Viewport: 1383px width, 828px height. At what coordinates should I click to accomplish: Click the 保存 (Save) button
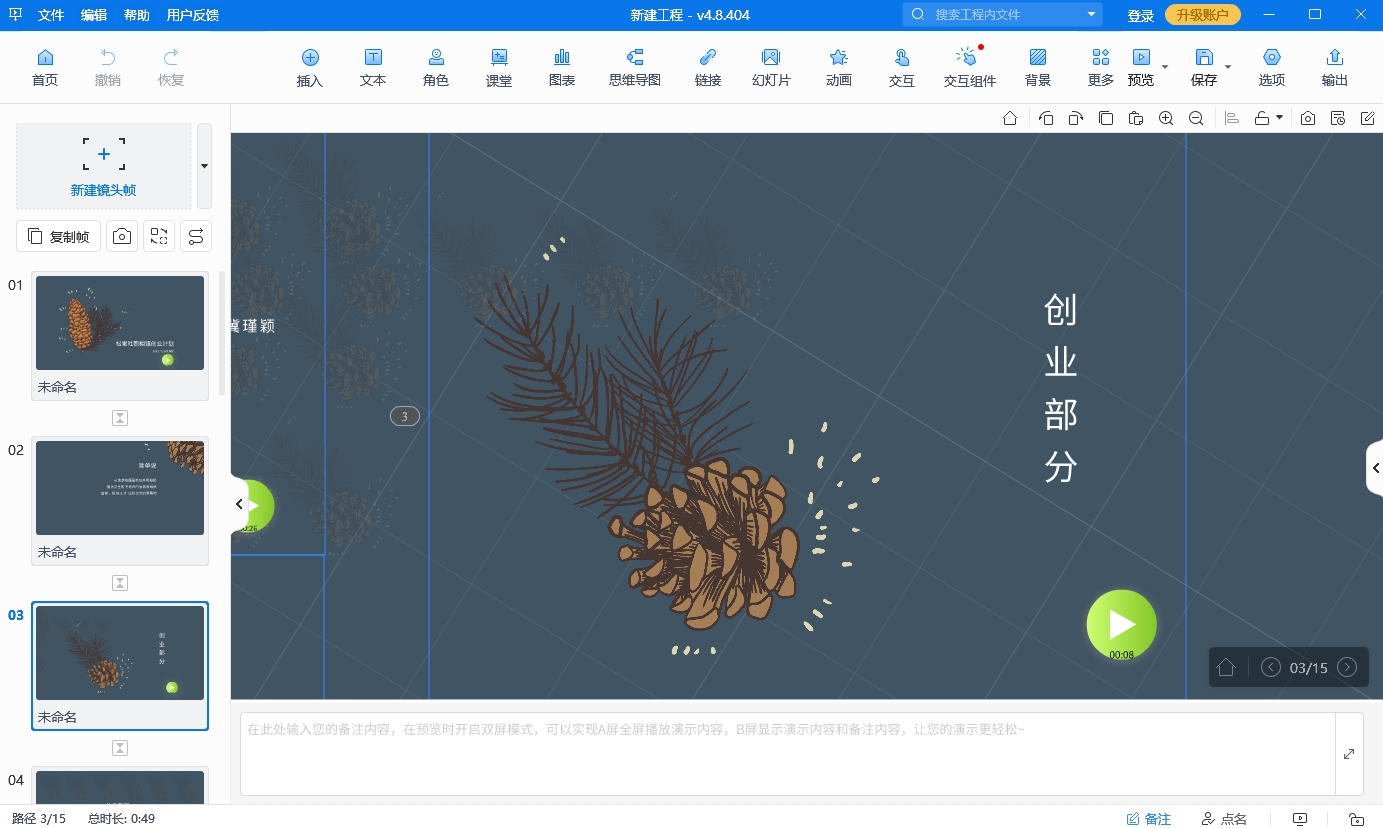[1204, 68]
